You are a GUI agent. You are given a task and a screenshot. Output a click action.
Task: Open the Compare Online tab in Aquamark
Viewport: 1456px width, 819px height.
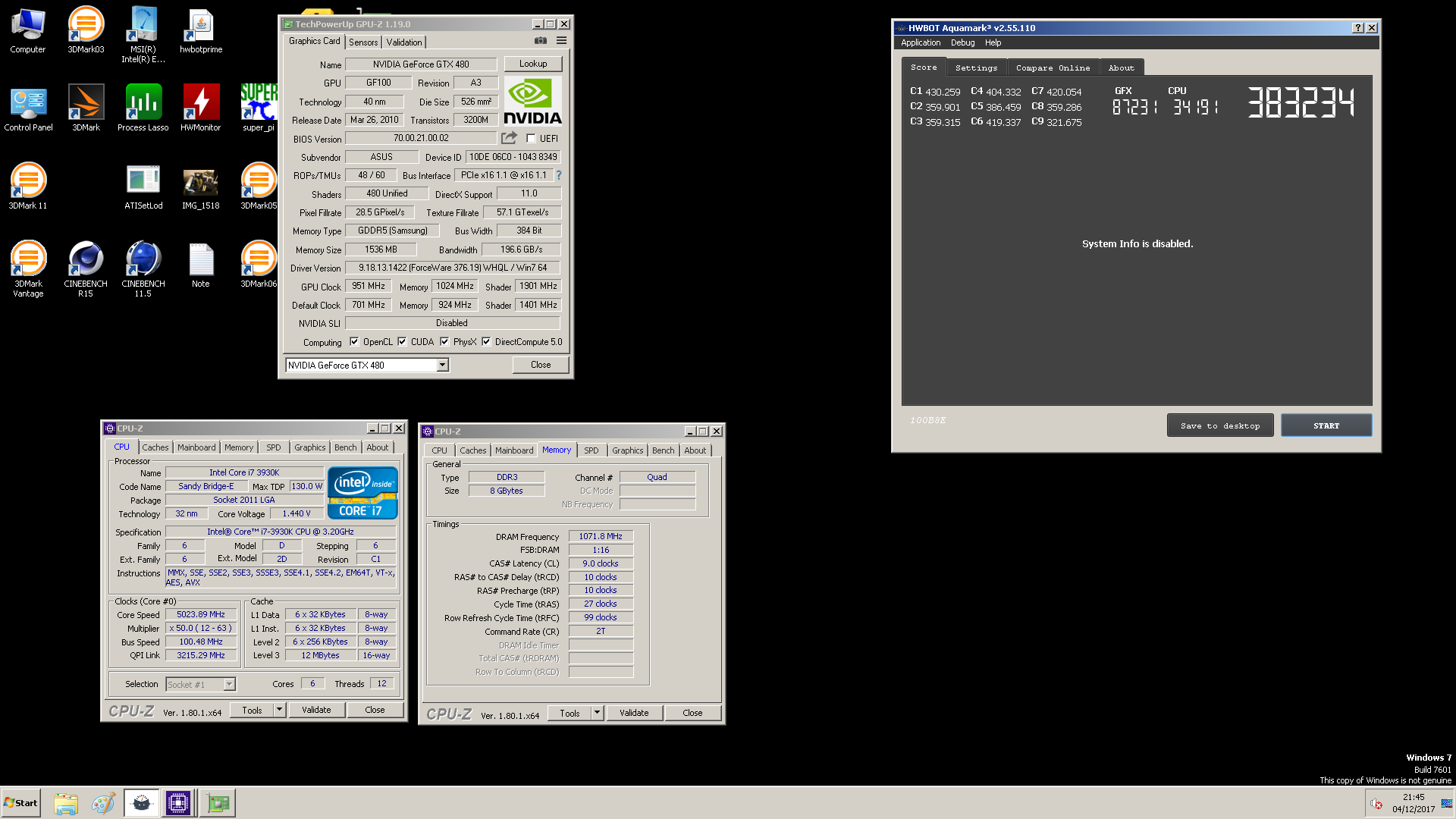point(1053,67)
